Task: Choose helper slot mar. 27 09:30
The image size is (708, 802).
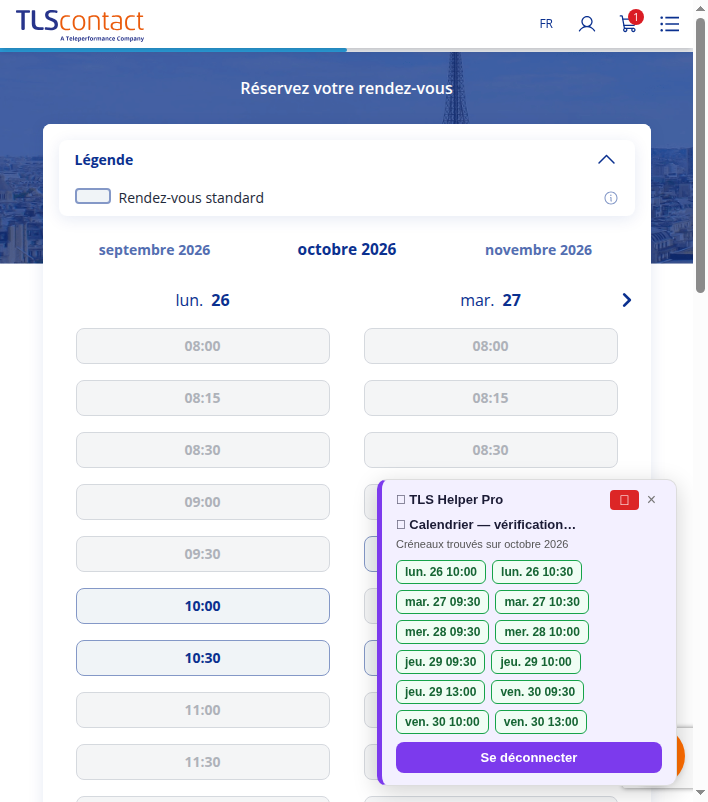Action: [442, 602]
